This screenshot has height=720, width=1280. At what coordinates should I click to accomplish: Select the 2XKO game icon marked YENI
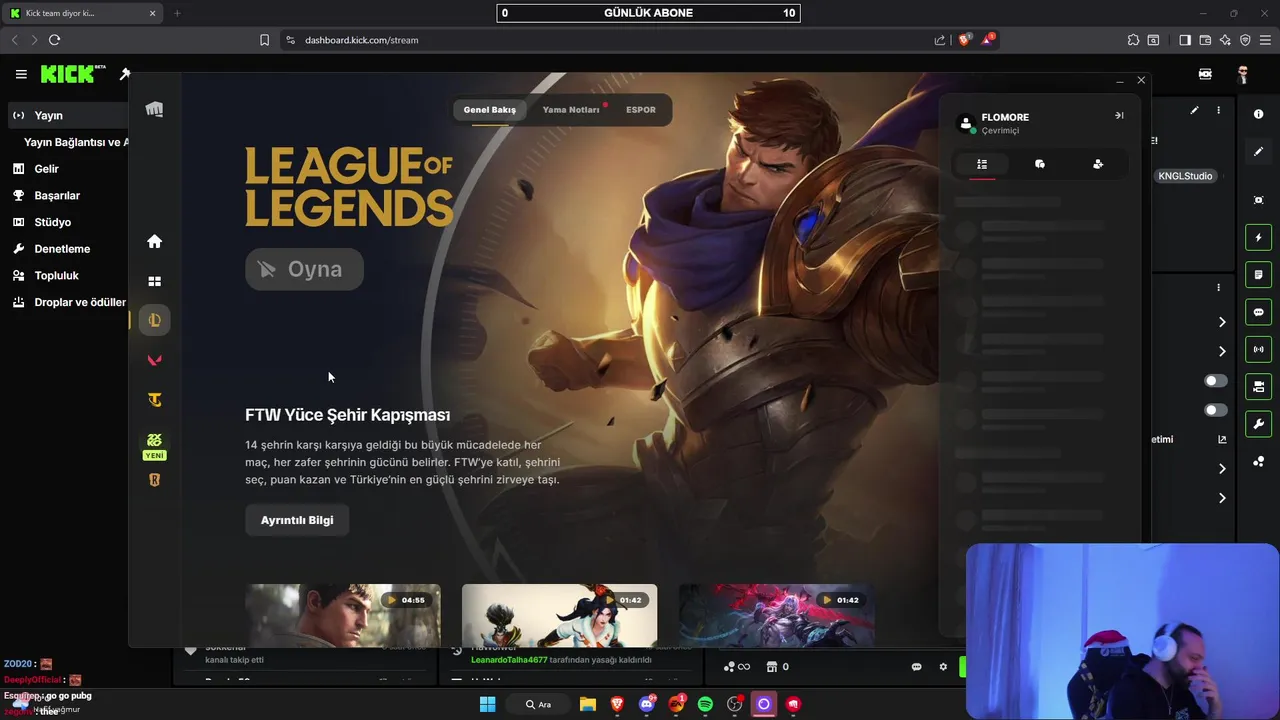pos(154,446)
